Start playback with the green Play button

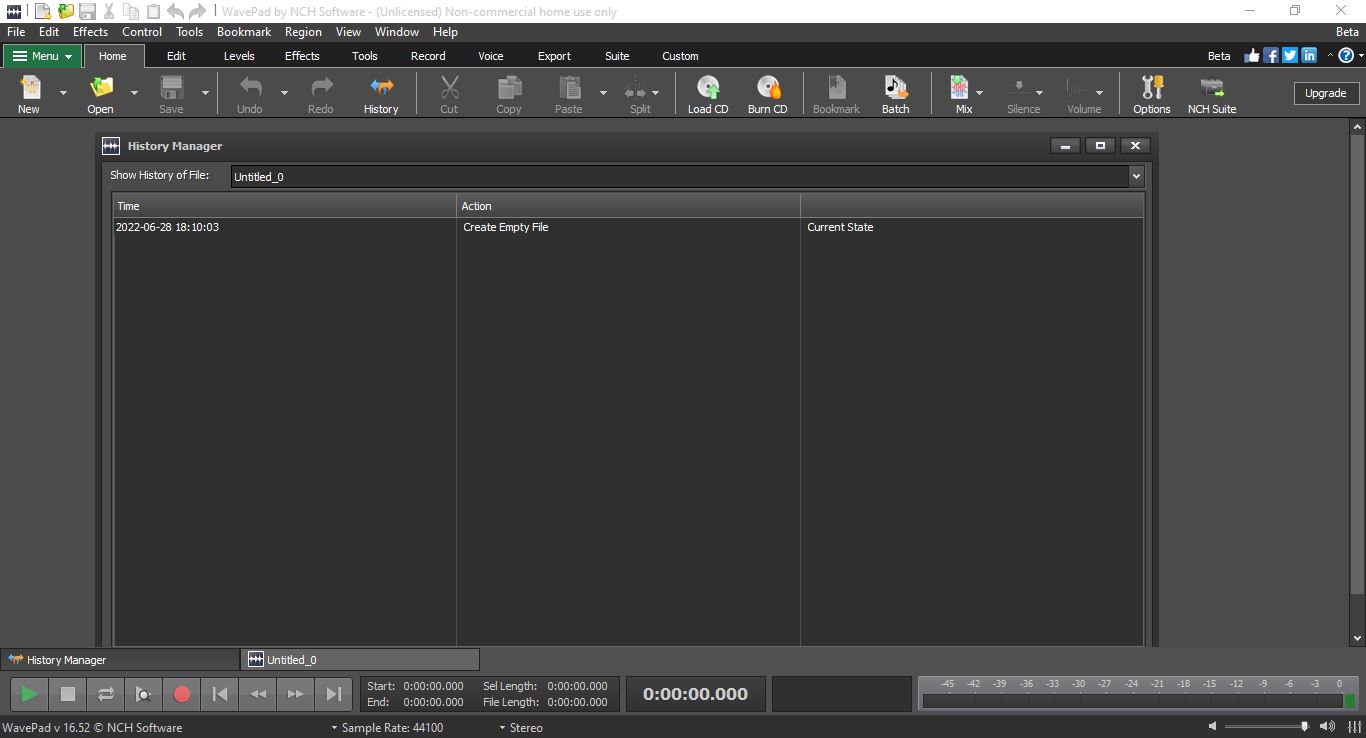(x=30, y=693)
